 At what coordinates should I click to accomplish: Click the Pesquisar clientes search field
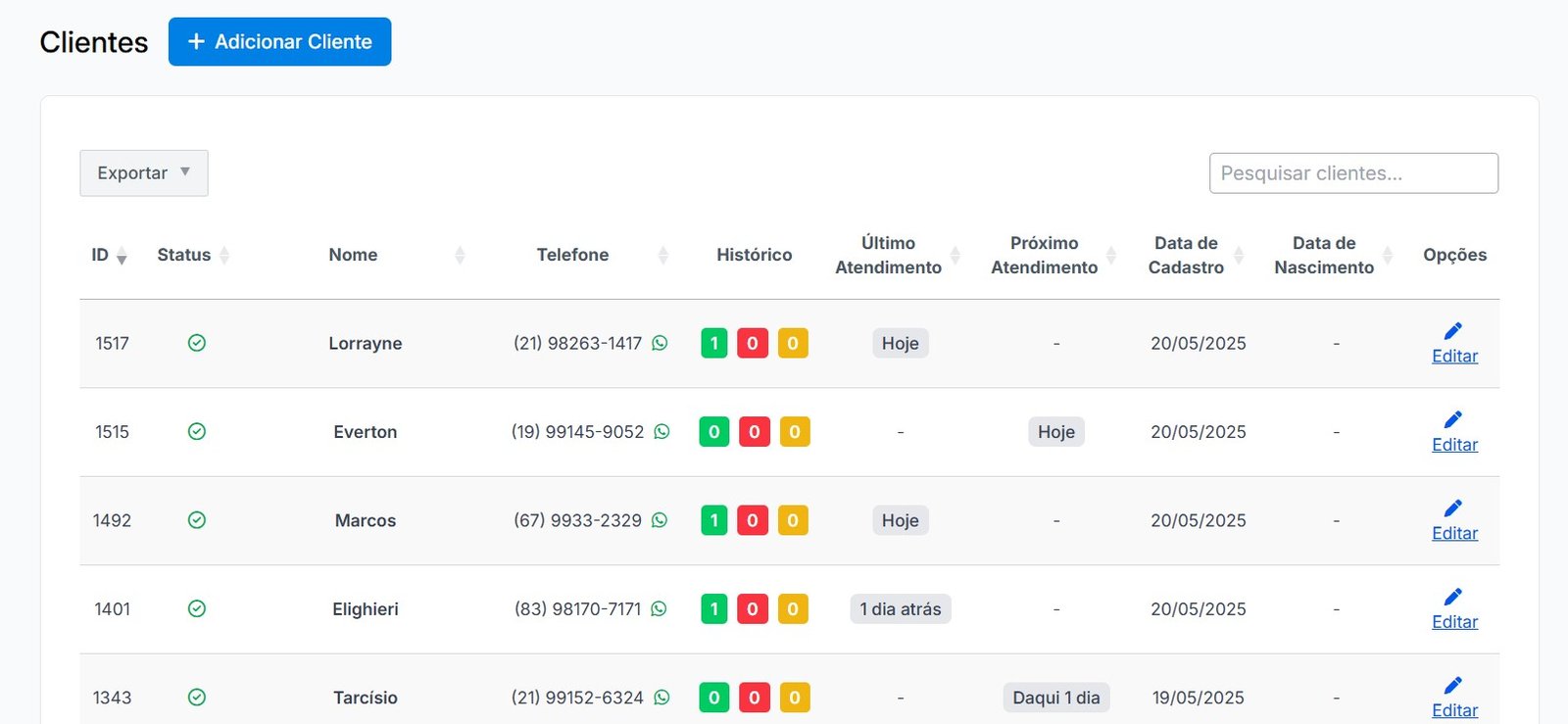coord(1352,173)
